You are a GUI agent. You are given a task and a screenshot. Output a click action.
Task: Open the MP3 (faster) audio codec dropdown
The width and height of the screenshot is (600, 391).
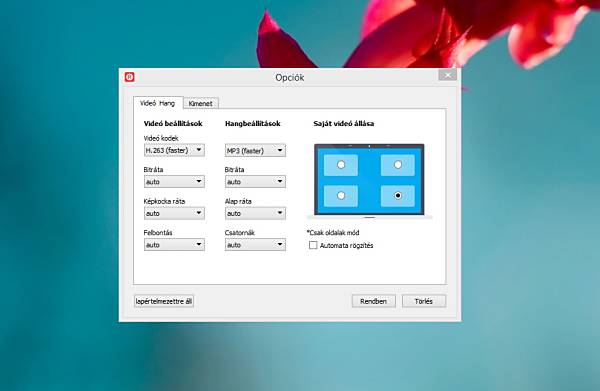255,150
